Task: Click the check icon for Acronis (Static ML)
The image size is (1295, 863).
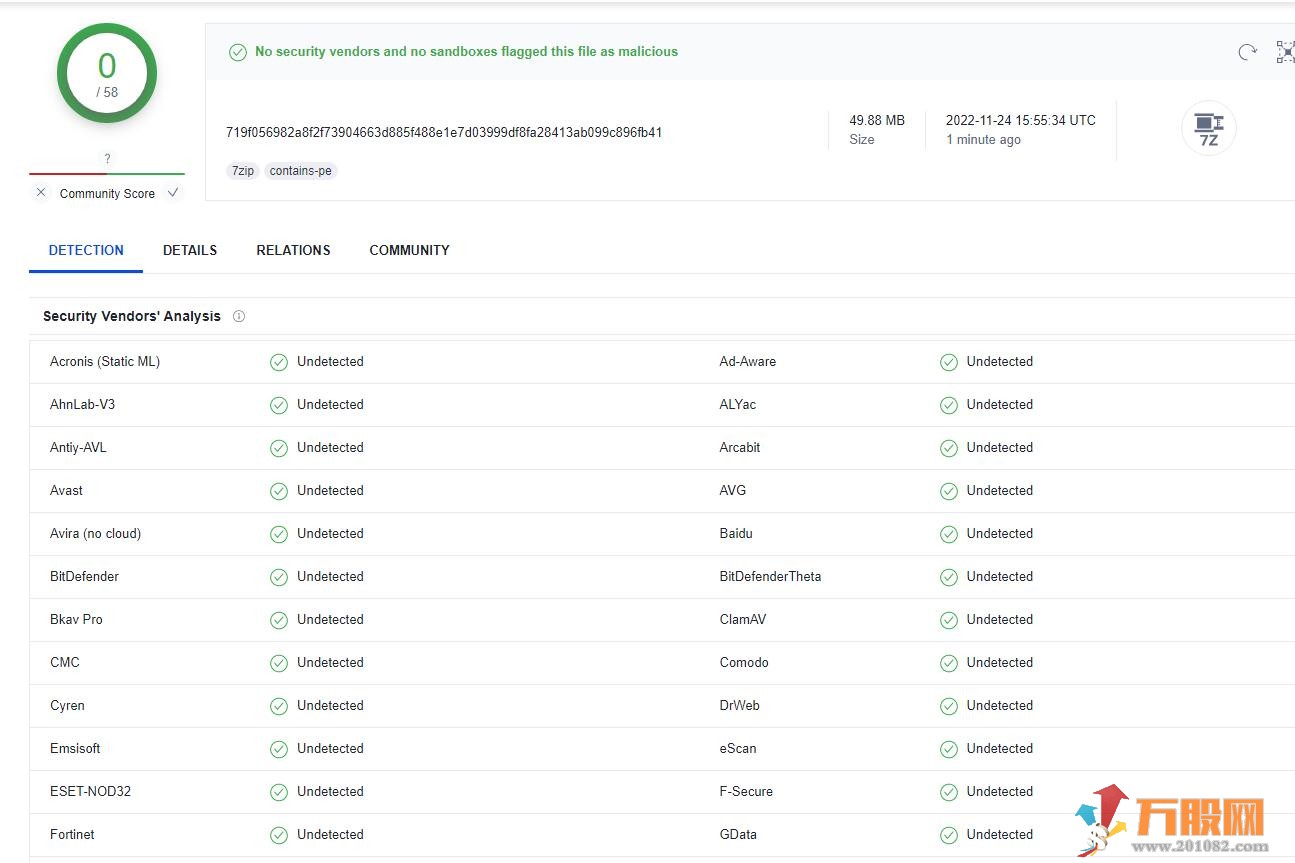Action: 279,362
